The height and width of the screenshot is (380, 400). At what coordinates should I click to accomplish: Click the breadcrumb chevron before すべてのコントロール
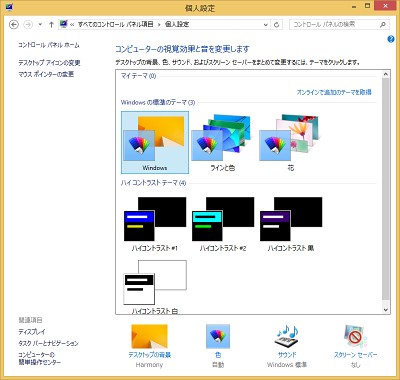[72, 25]
